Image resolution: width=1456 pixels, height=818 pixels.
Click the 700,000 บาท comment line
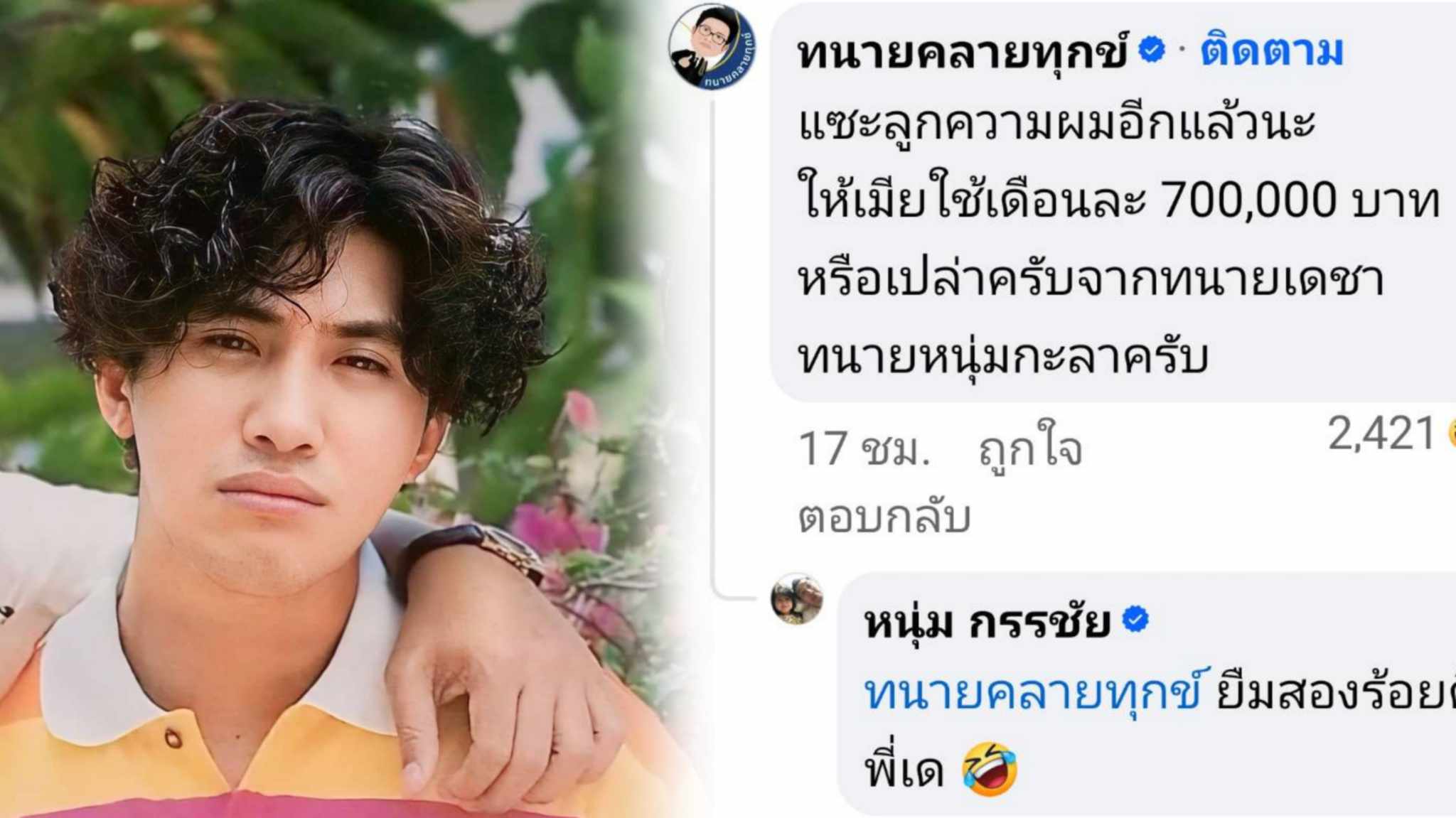(1119, 199)
